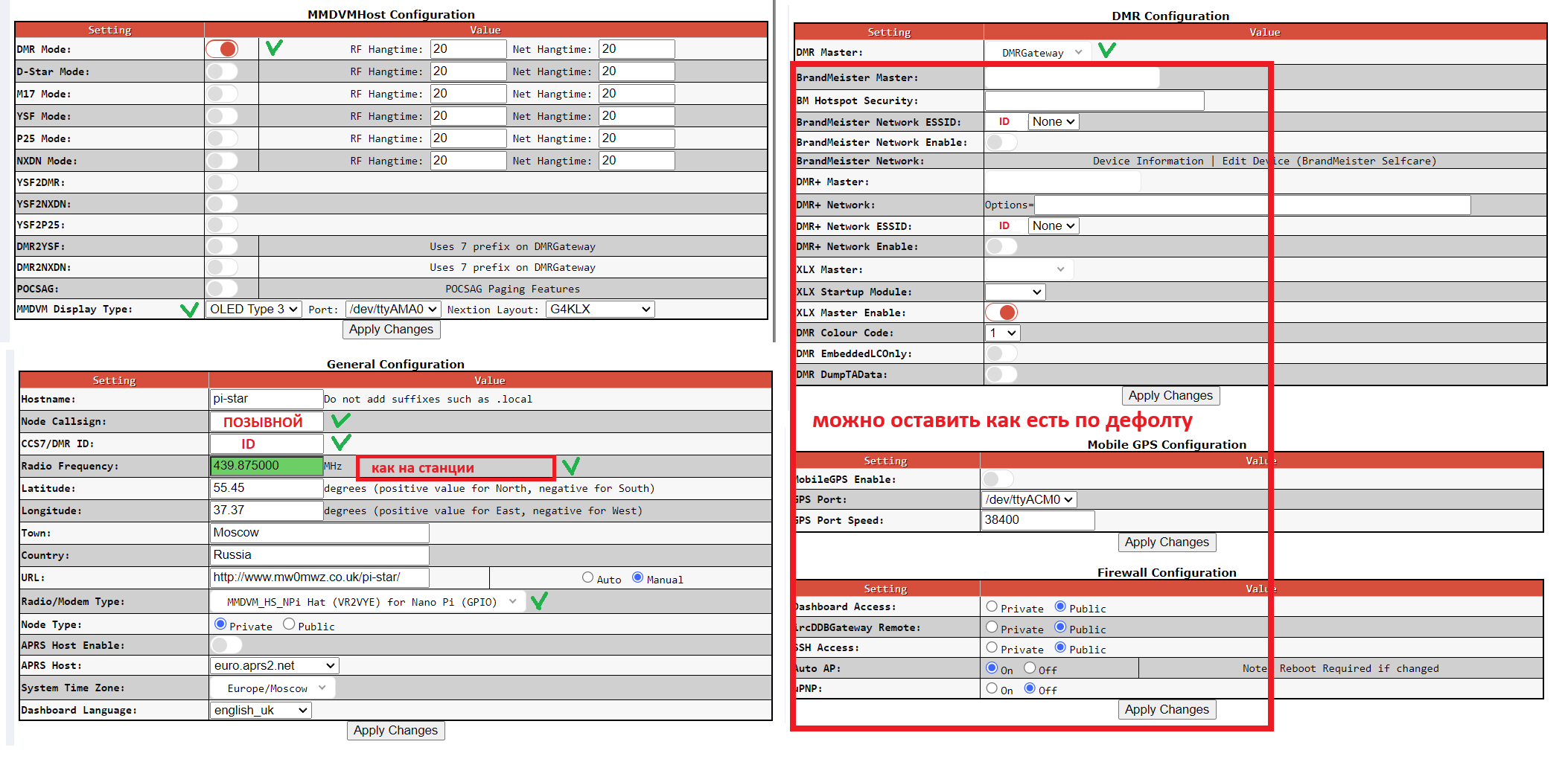Enable the MobileGPS Enable switch
The width and height of the screenshot is (1568, 759).
coord(998,479)
